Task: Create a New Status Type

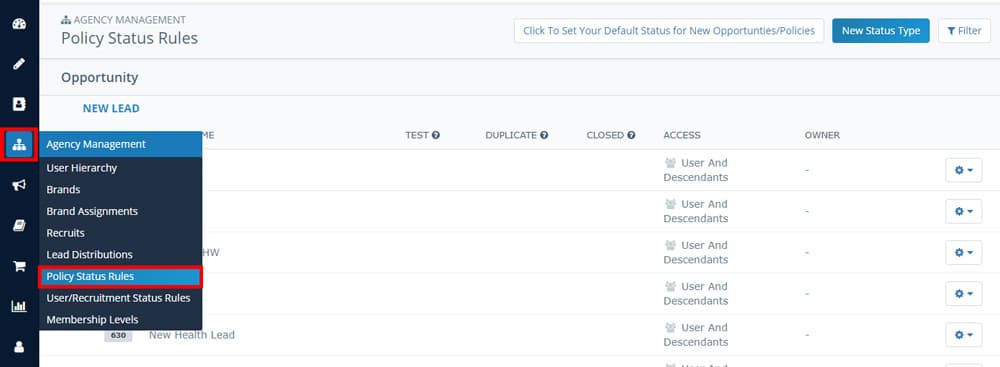Action: [x=881, y=31]
